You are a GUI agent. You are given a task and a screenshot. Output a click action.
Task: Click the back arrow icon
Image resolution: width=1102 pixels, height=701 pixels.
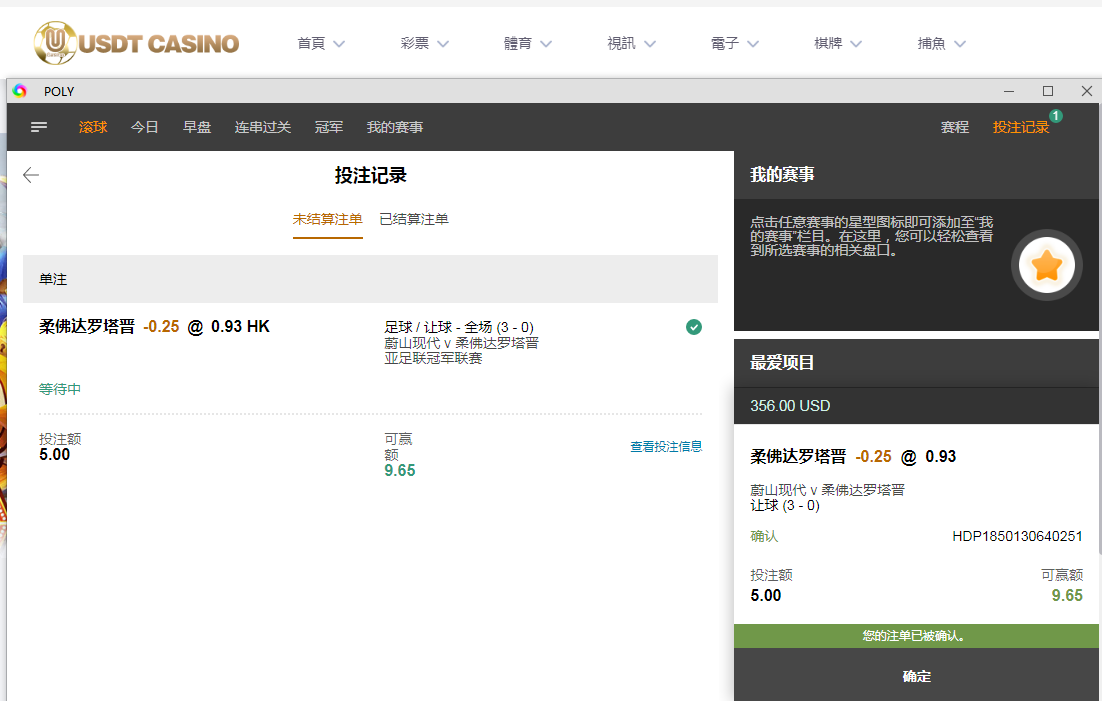[31, 176]
